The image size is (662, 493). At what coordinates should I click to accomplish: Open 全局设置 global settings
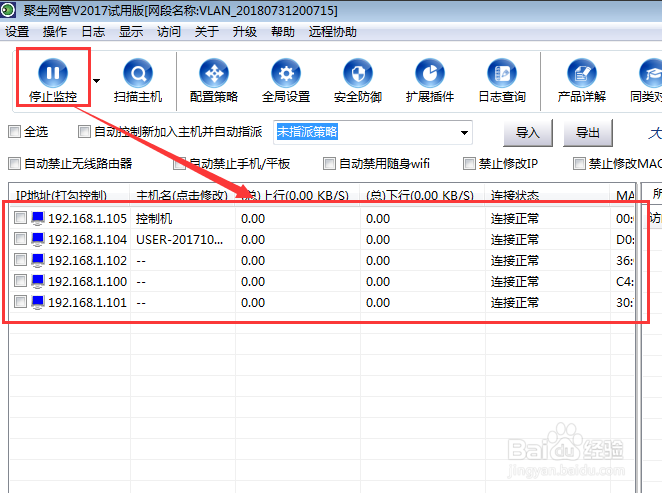286,81
